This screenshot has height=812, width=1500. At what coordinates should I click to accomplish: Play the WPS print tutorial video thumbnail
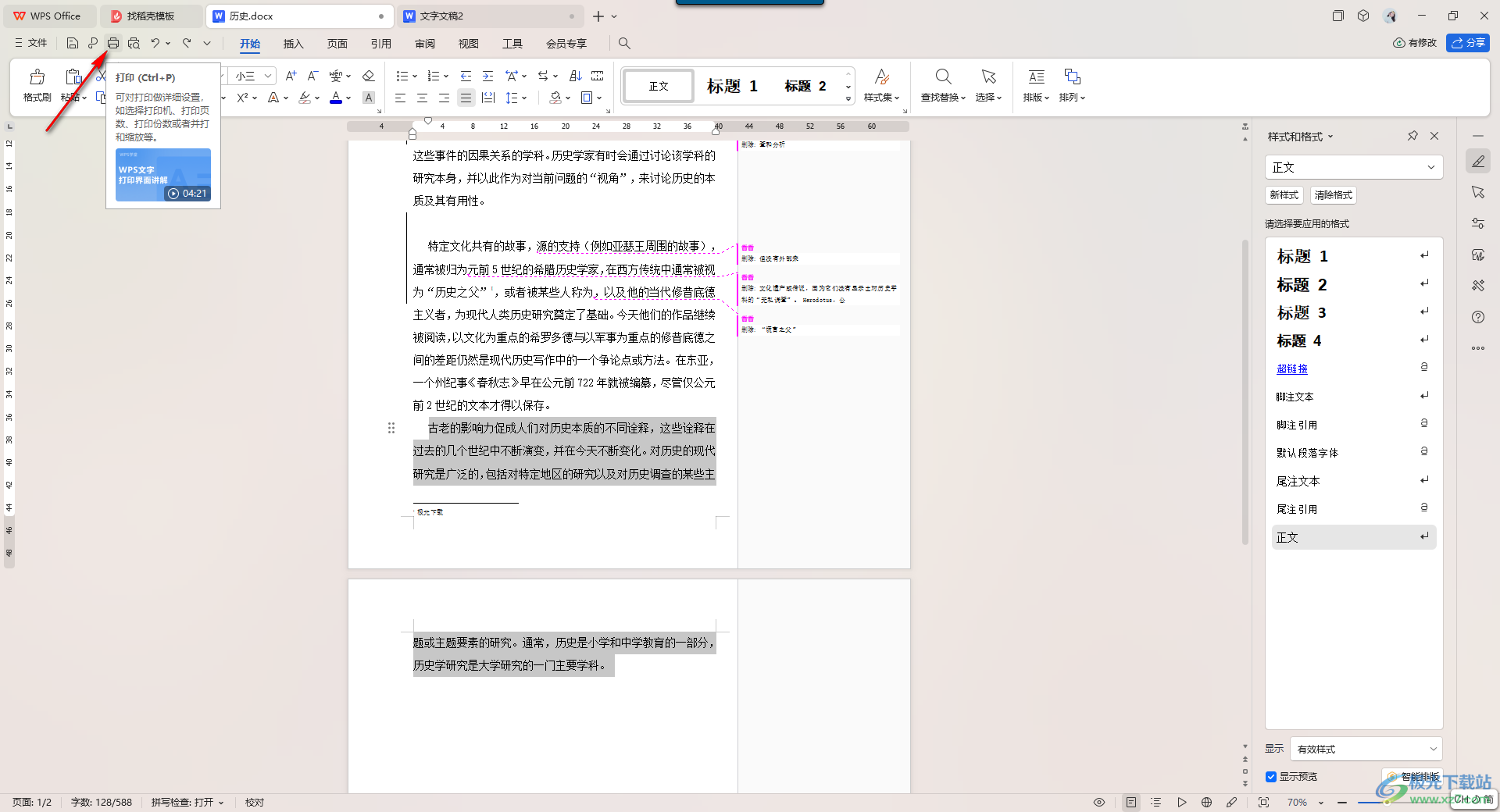click(x=163, y=175)
